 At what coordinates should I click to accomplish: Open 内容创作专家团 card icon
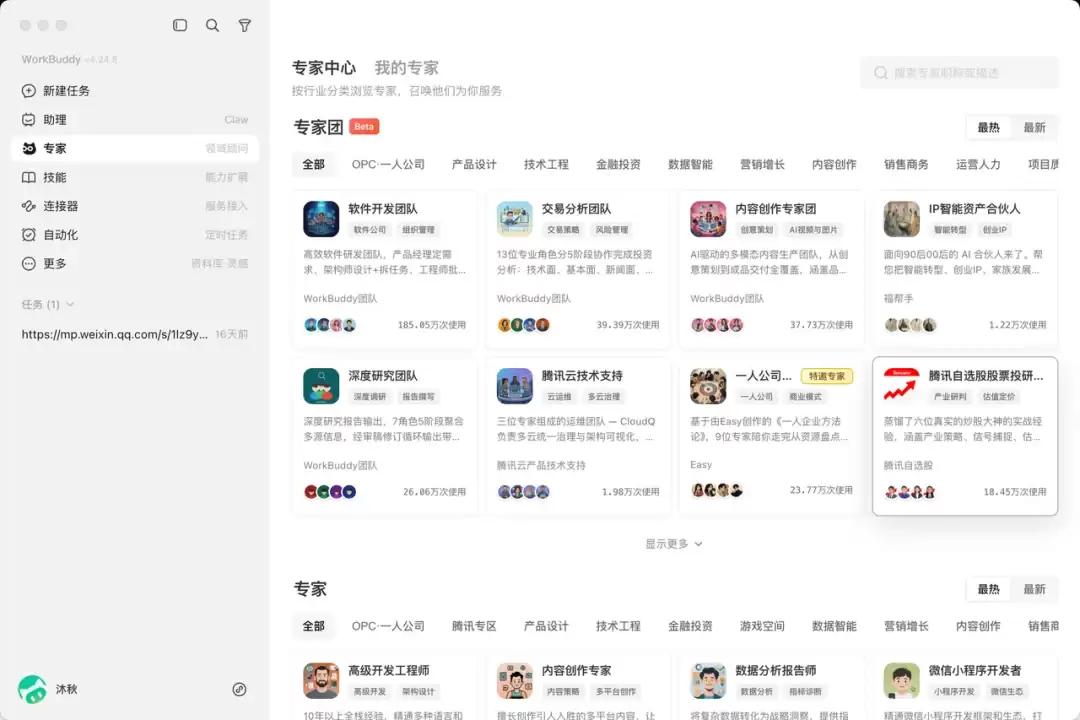point(708,219)
